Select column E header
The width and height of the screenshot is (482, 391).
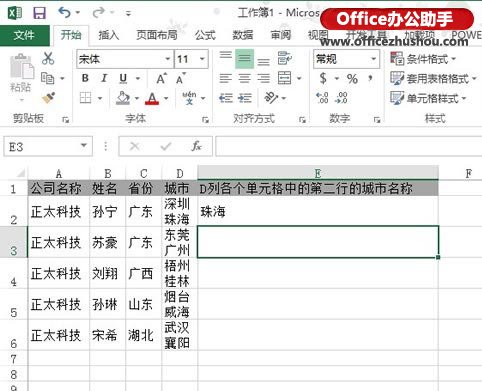pos(318,173)
